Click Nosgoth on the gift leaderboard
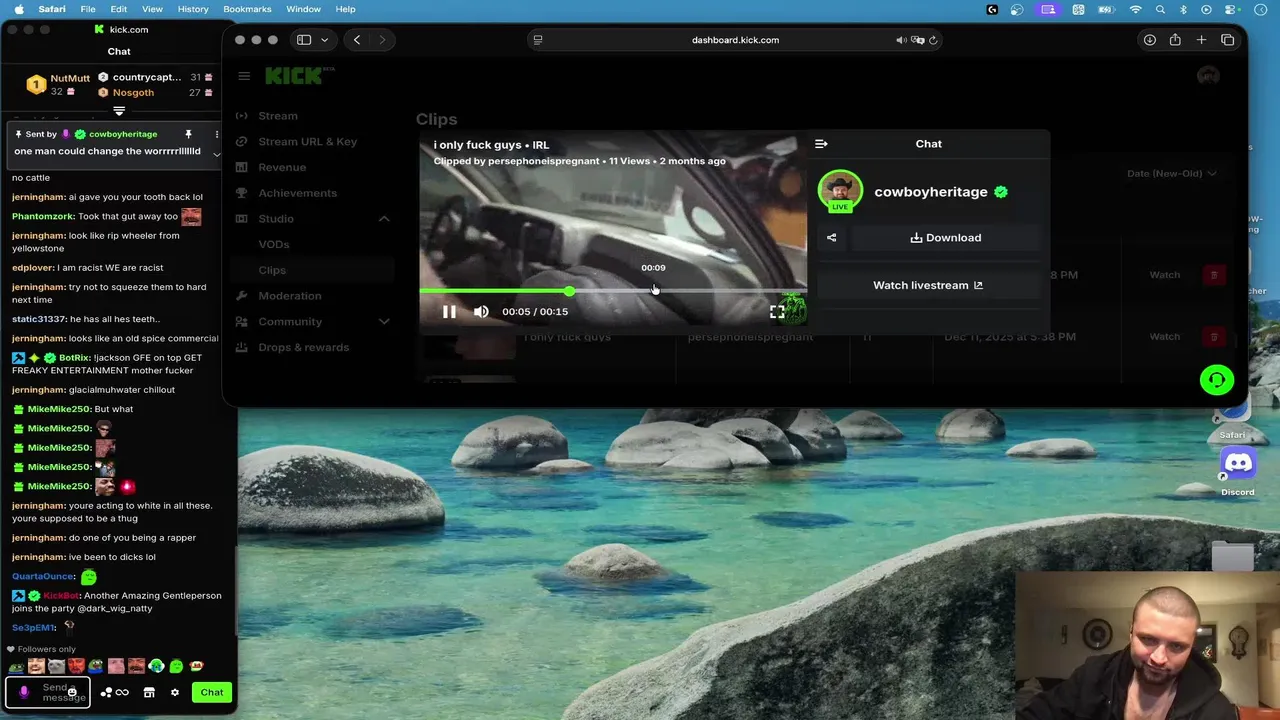Image resolution: width=1280 pixels, height=720 pixels. (133, 93)
